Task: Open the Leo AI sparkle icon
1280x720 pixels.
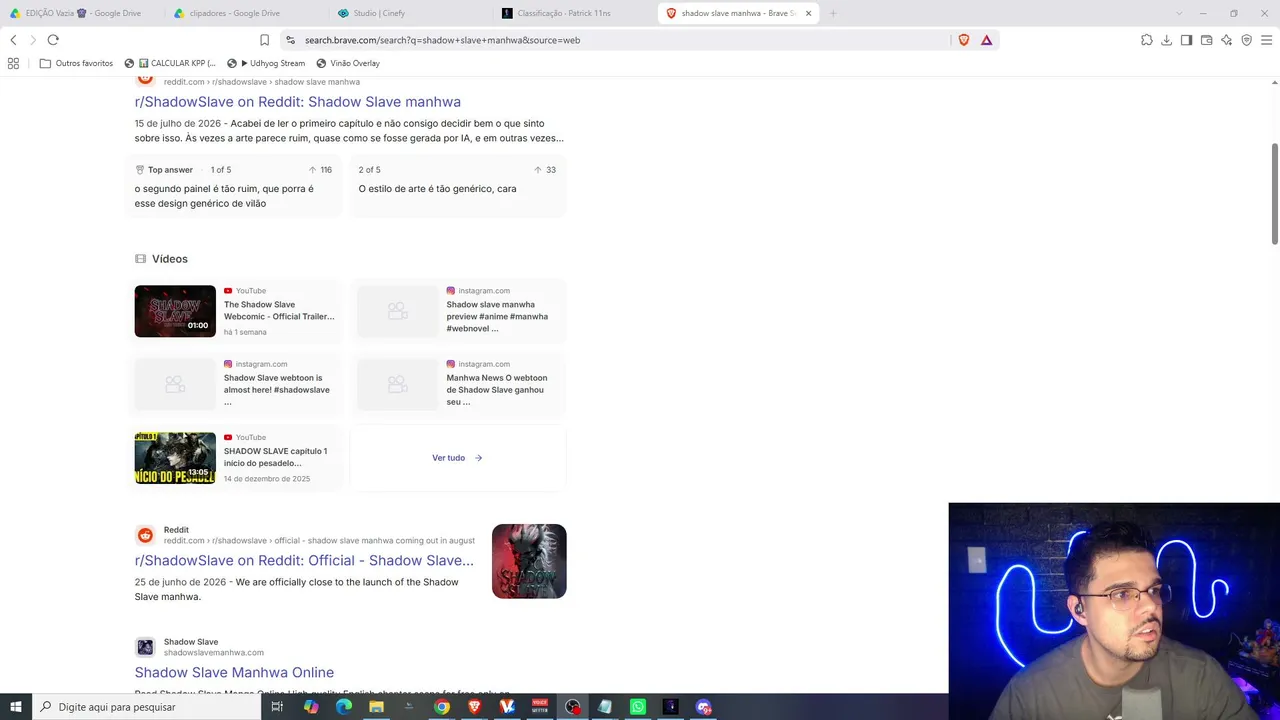Action: 1227,40
